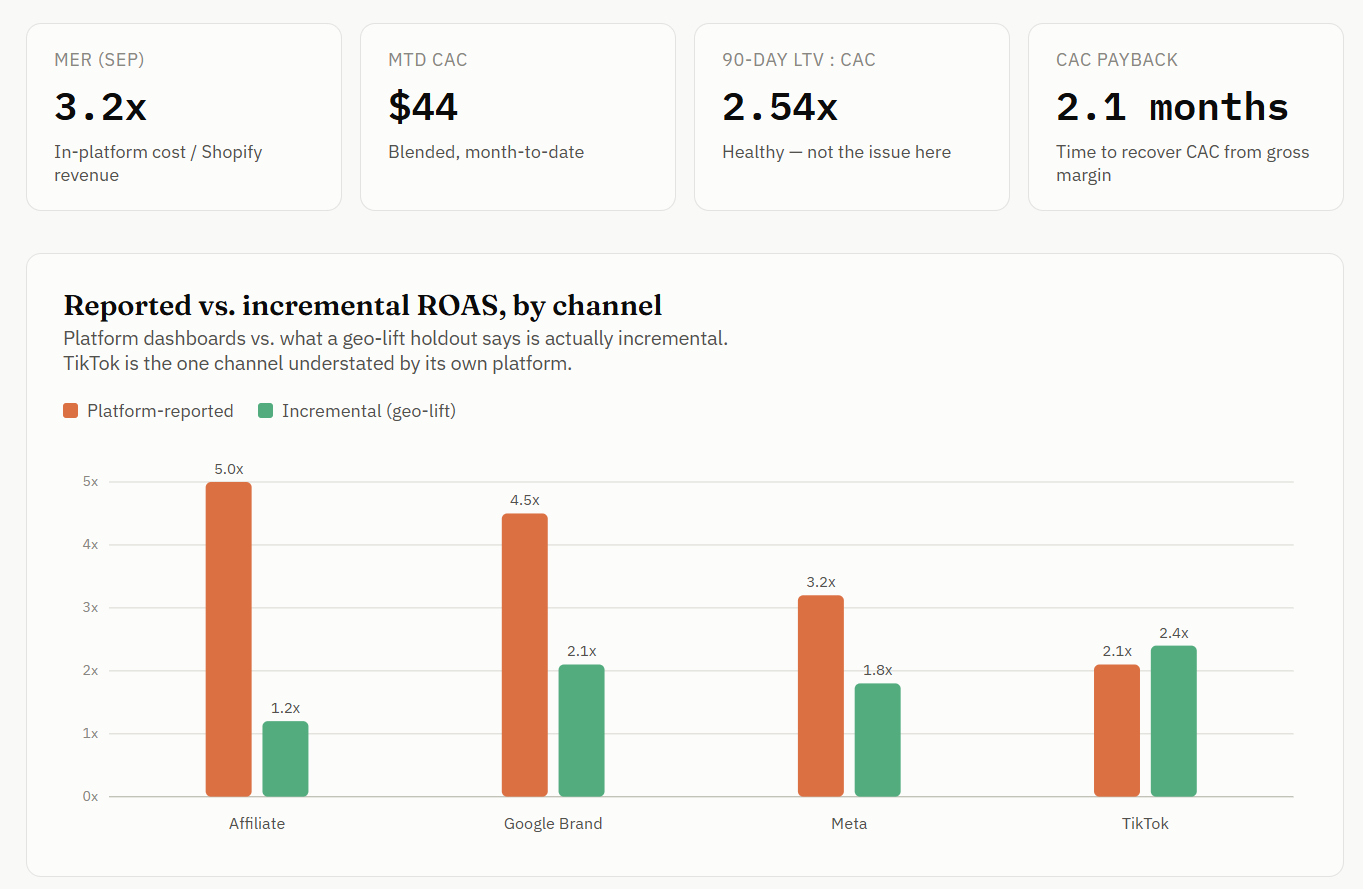Click the Affiliate platform-reported orange bar
Screen dimensions: 1363x889
pos(228,639)
